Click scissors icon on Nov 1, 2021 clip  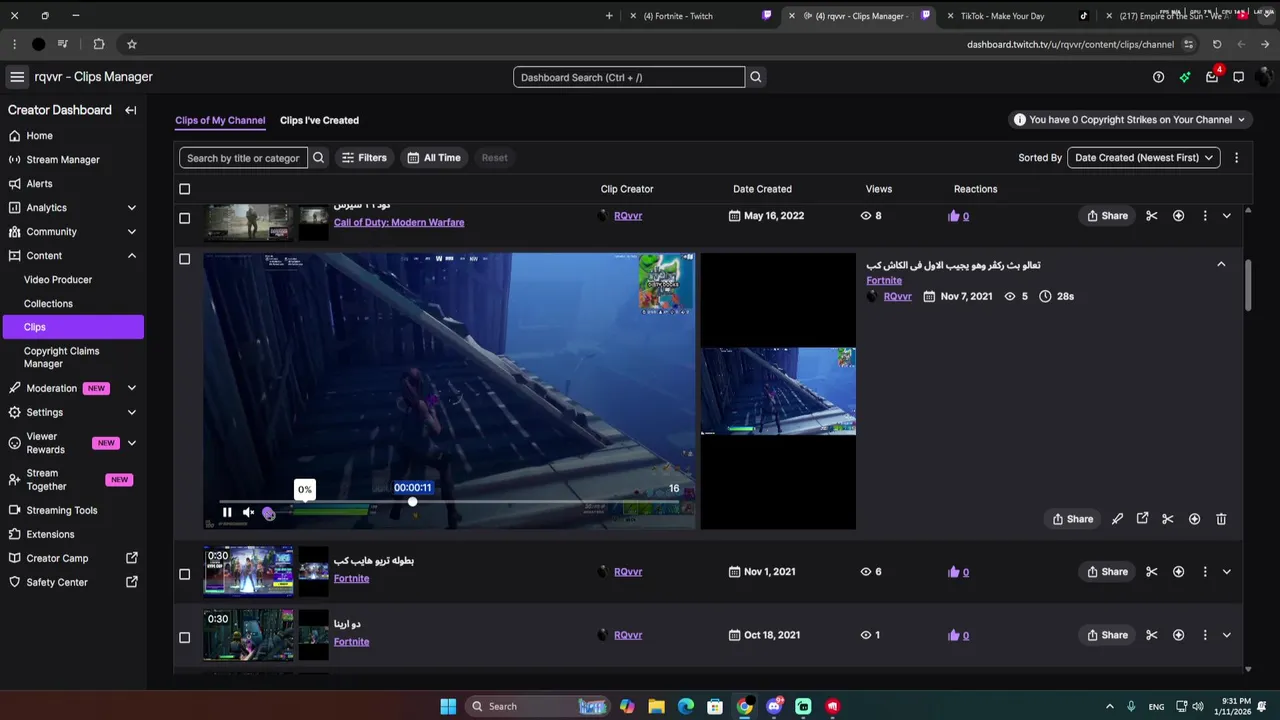coord(1152,572)
